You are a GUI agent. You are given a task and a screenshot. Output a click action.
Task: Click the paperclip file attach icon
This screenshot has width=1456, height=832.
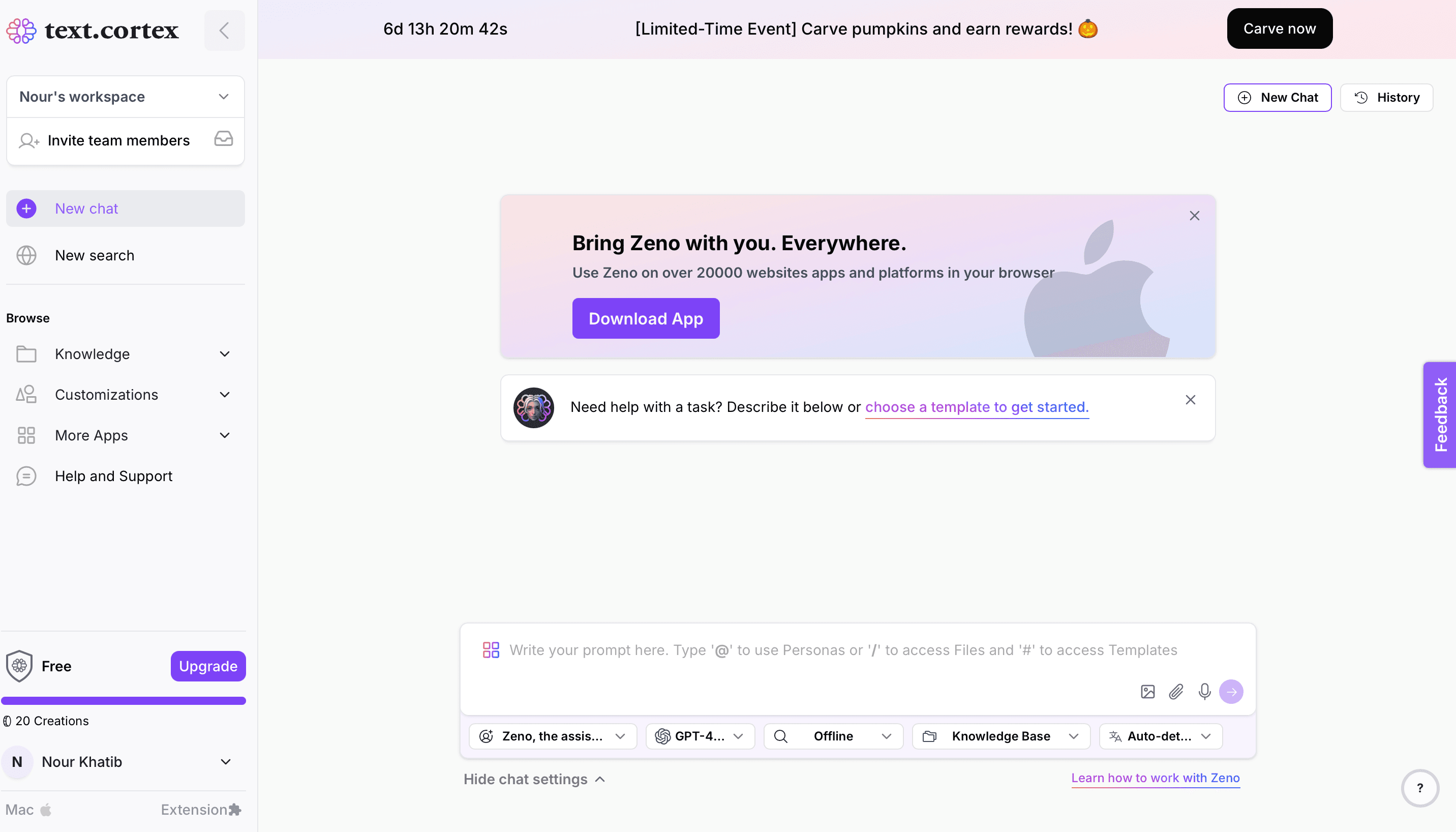[x=1176, y=691]
